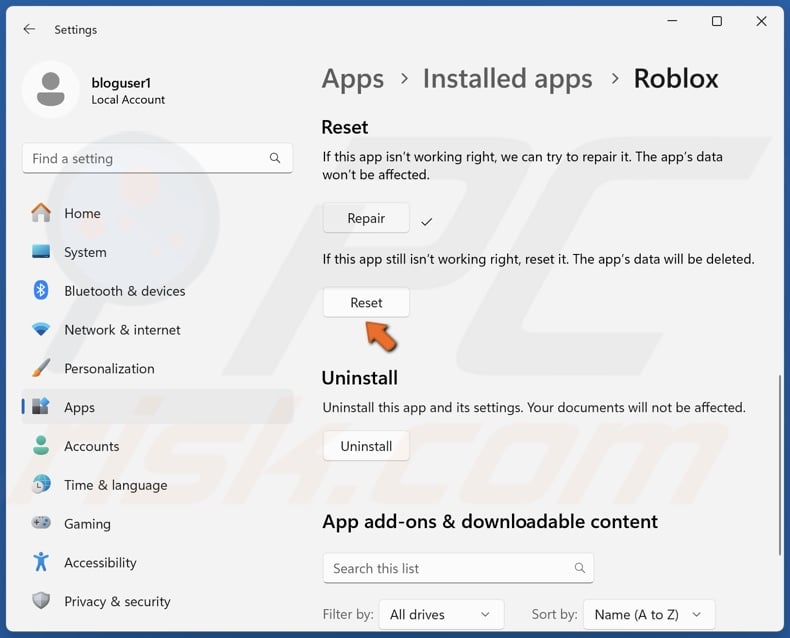The image size is (790, 638).
Task: Uninstall the Roblox app
Action: click(x=366, y=446)
